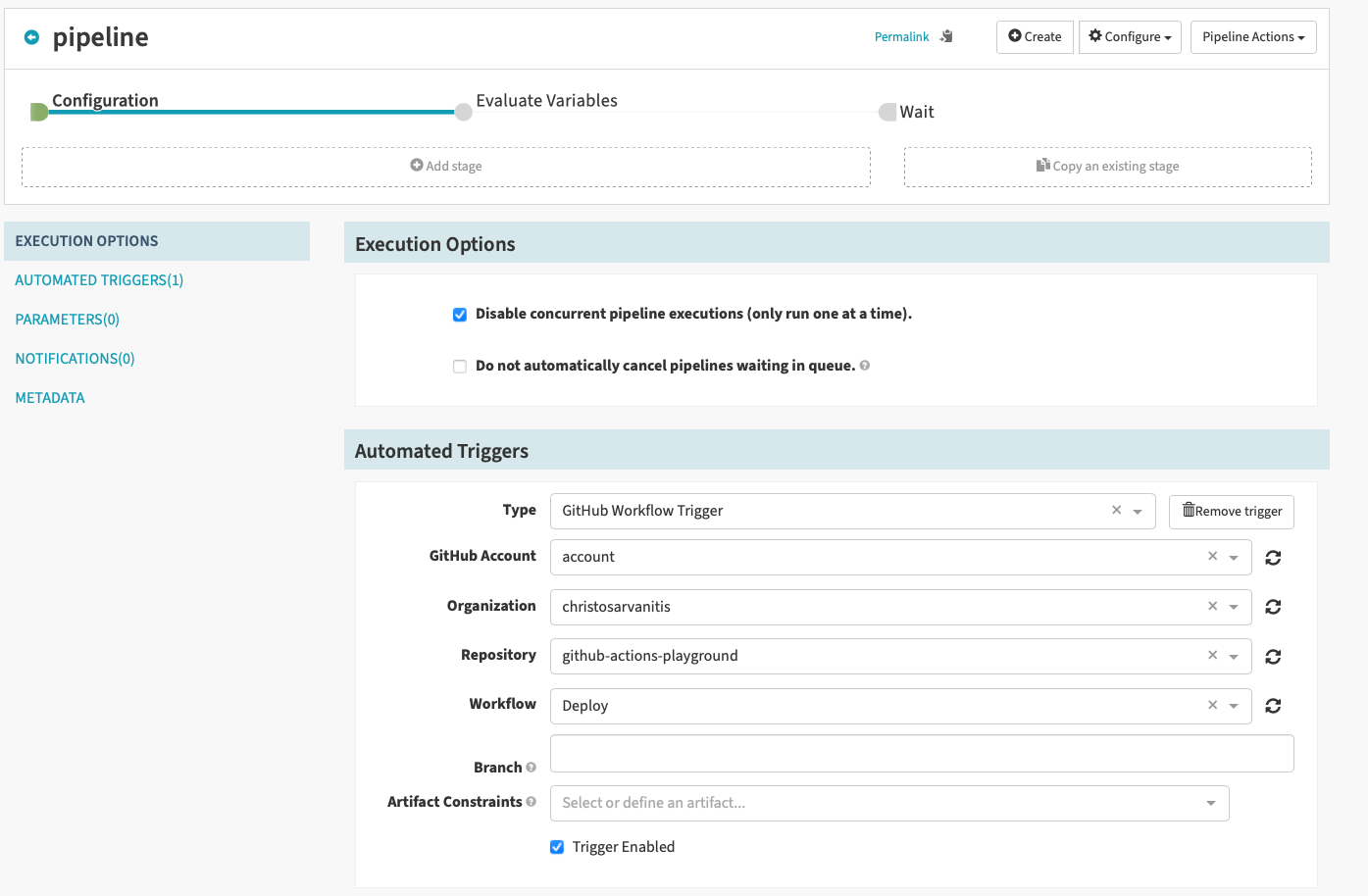Refresh the Workflow list
Viewport: 1368px width, 896px height.
1273,706
